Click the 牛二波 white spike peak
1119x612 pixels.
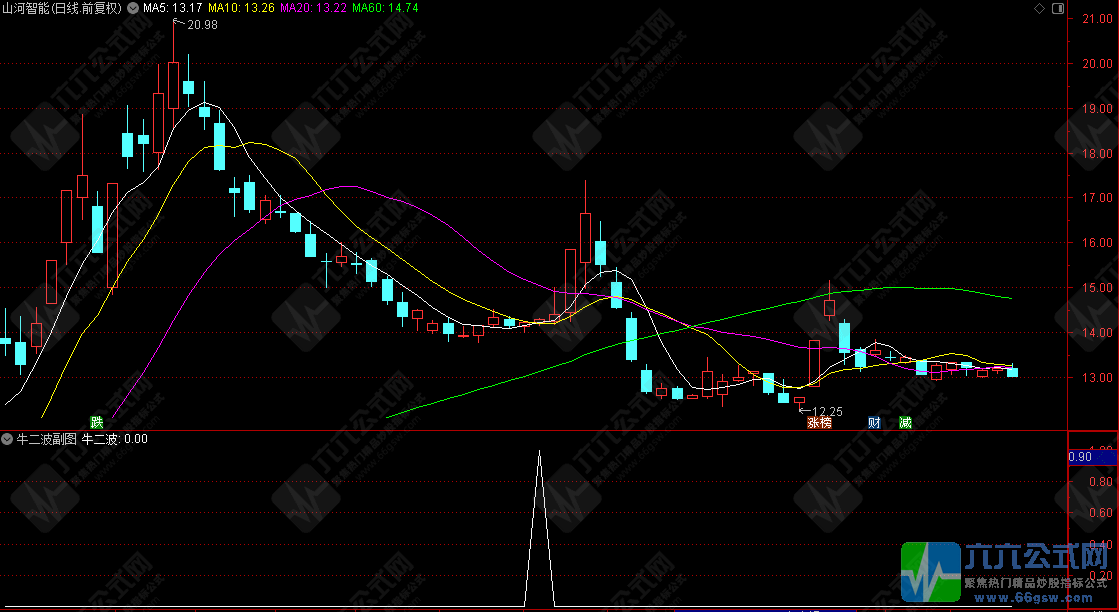pyautogui.click(x=540, y=452)
